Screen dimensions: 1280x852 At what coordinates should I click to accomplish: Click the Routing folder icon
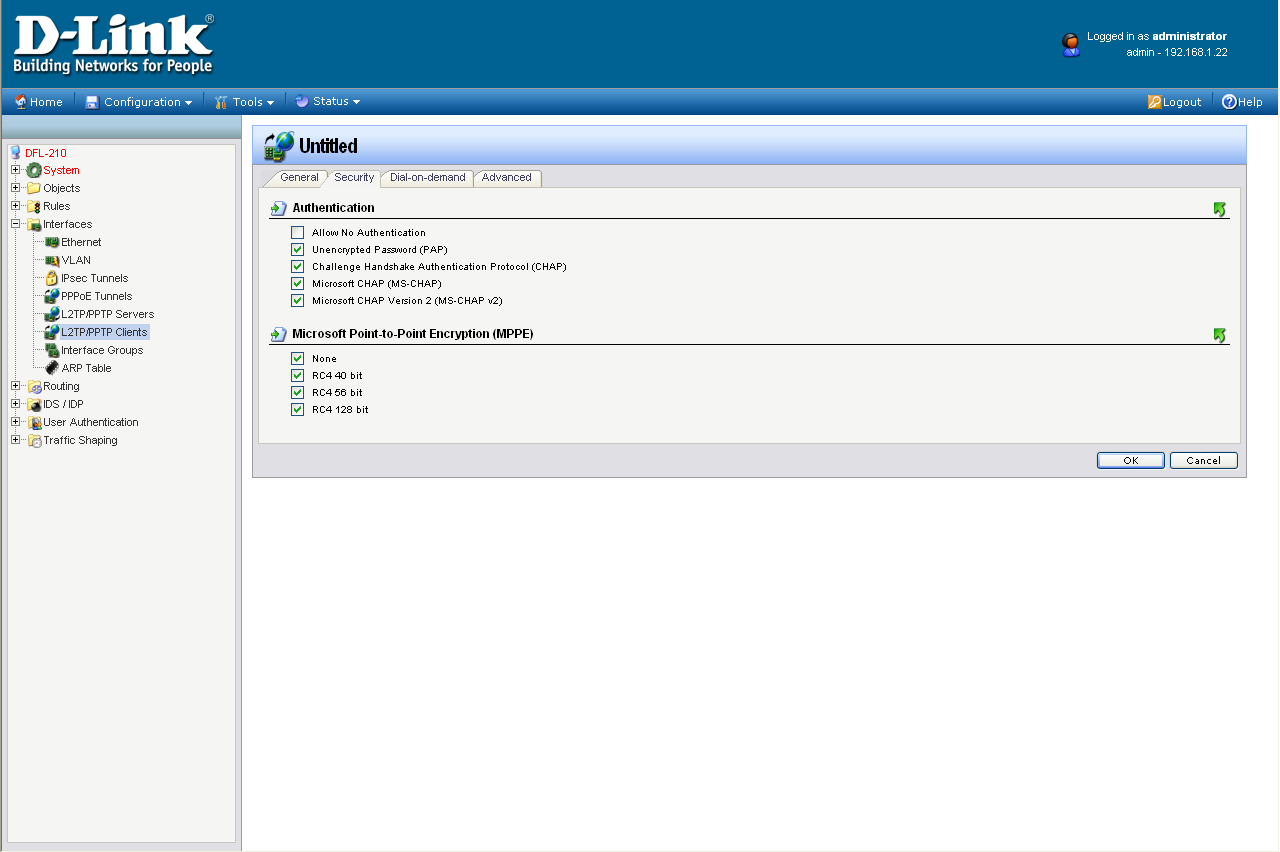[34, 386]
